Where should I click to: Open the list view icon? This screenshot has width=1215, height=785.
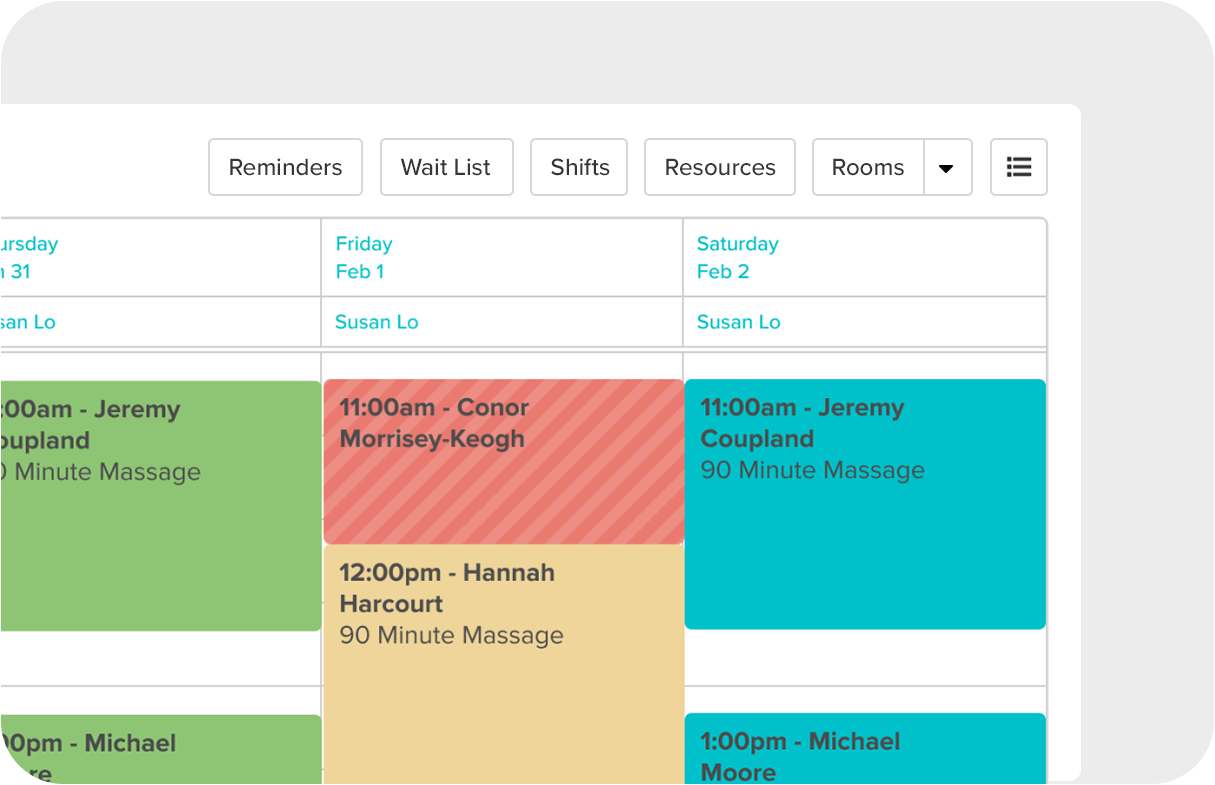click(x=1018, y=167)
